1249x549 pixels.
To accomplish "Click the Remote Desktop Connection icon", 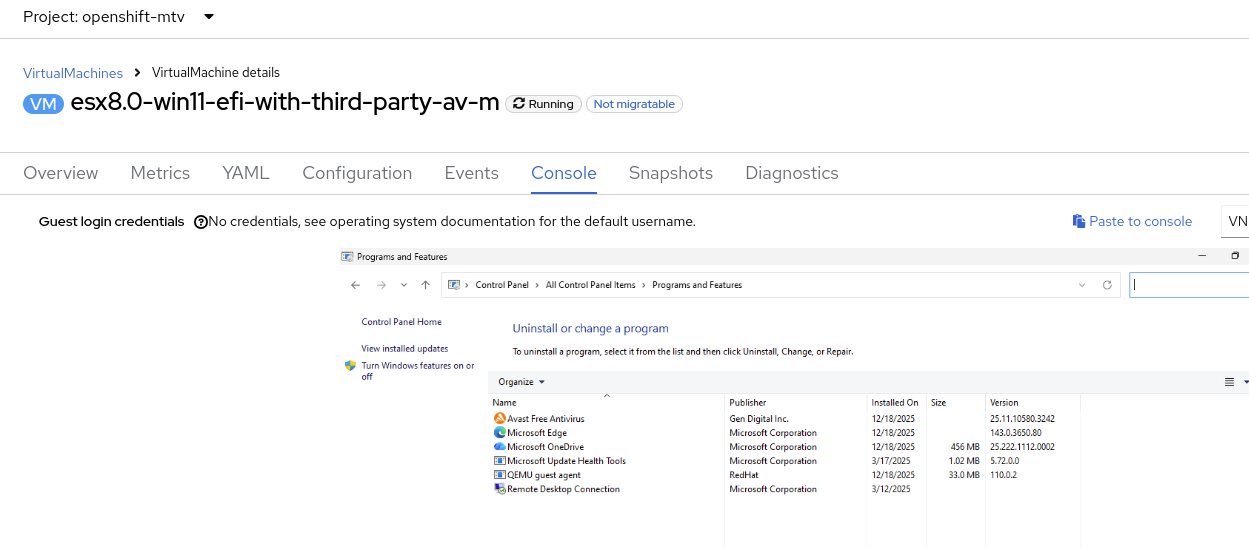I will [x=500, y=489].
